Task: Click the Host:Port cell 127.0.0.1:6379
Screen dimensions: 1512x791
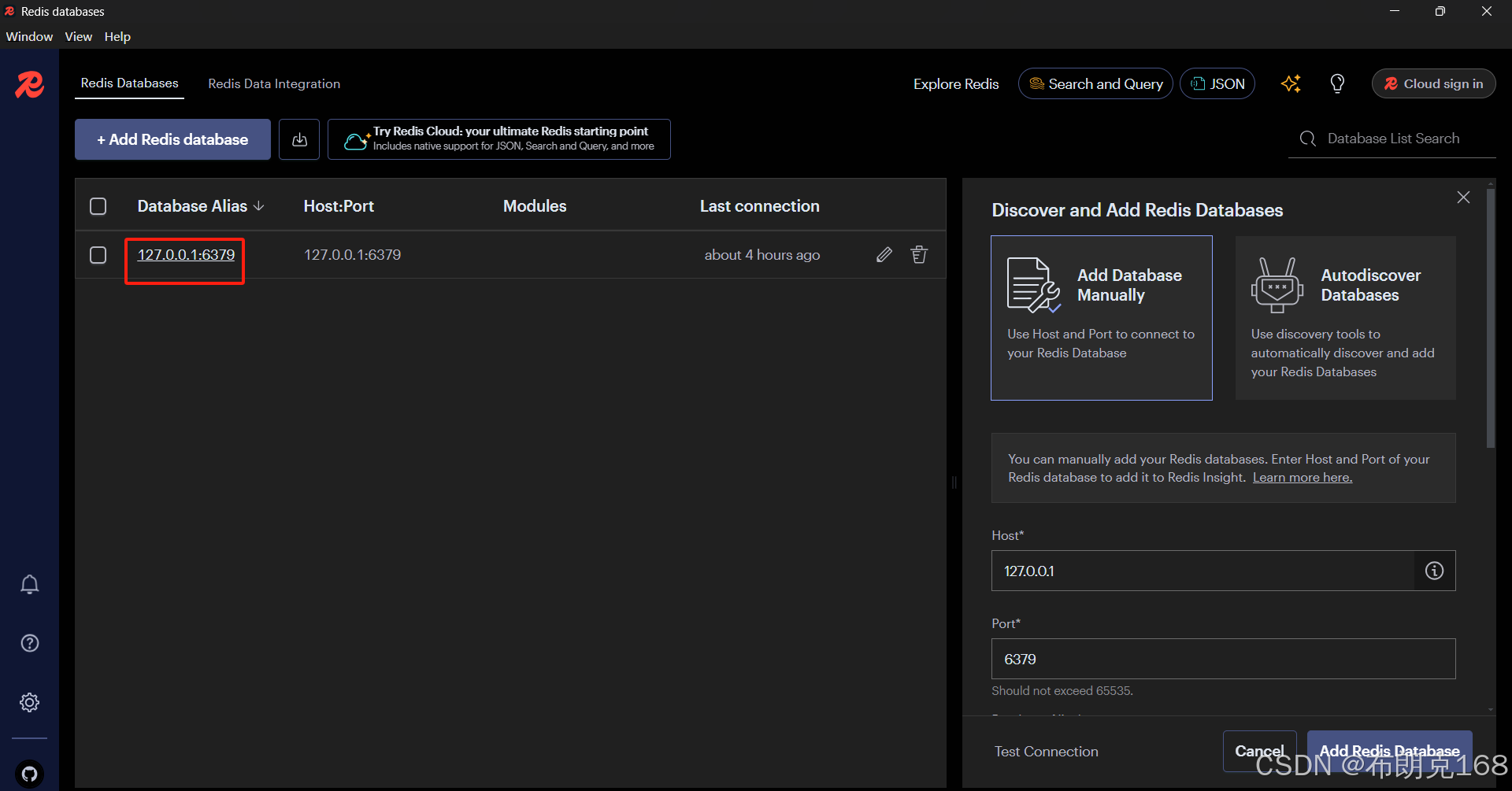Action: coord(352,255)
